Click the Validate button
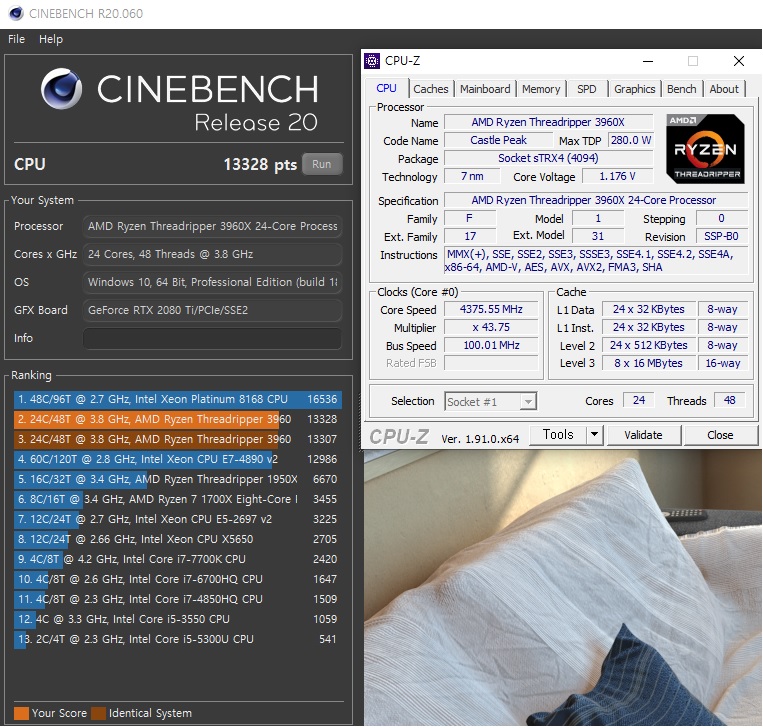 [x=643, y=435]
